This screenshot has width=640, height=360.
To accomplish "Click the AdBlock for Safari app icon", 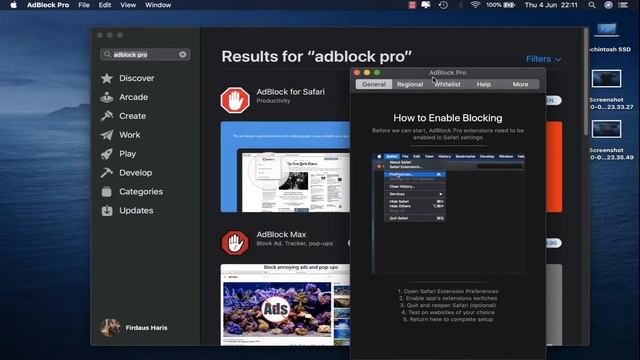I will pos(235,100).
